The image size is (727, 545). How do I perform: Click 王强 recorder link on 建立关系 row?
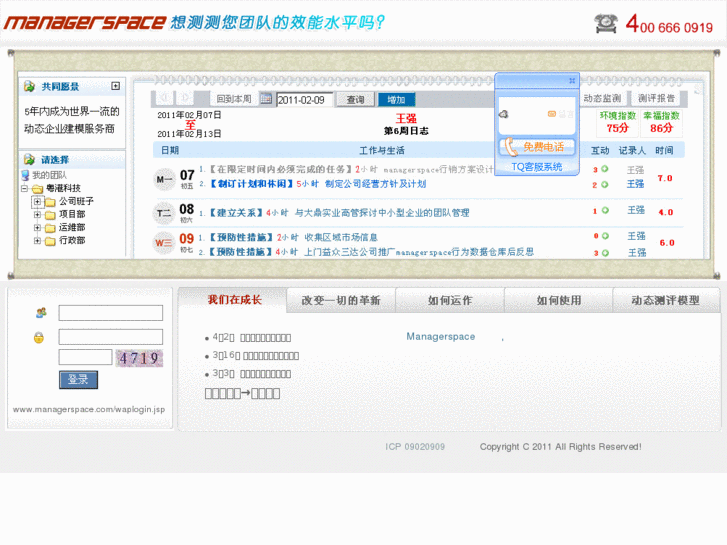coord(636,210)
